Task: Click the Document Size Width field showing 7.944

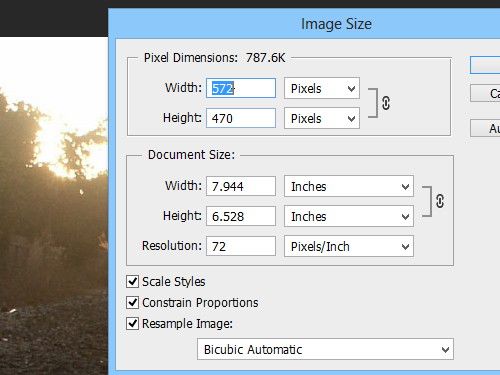Action: click(241, 186)
